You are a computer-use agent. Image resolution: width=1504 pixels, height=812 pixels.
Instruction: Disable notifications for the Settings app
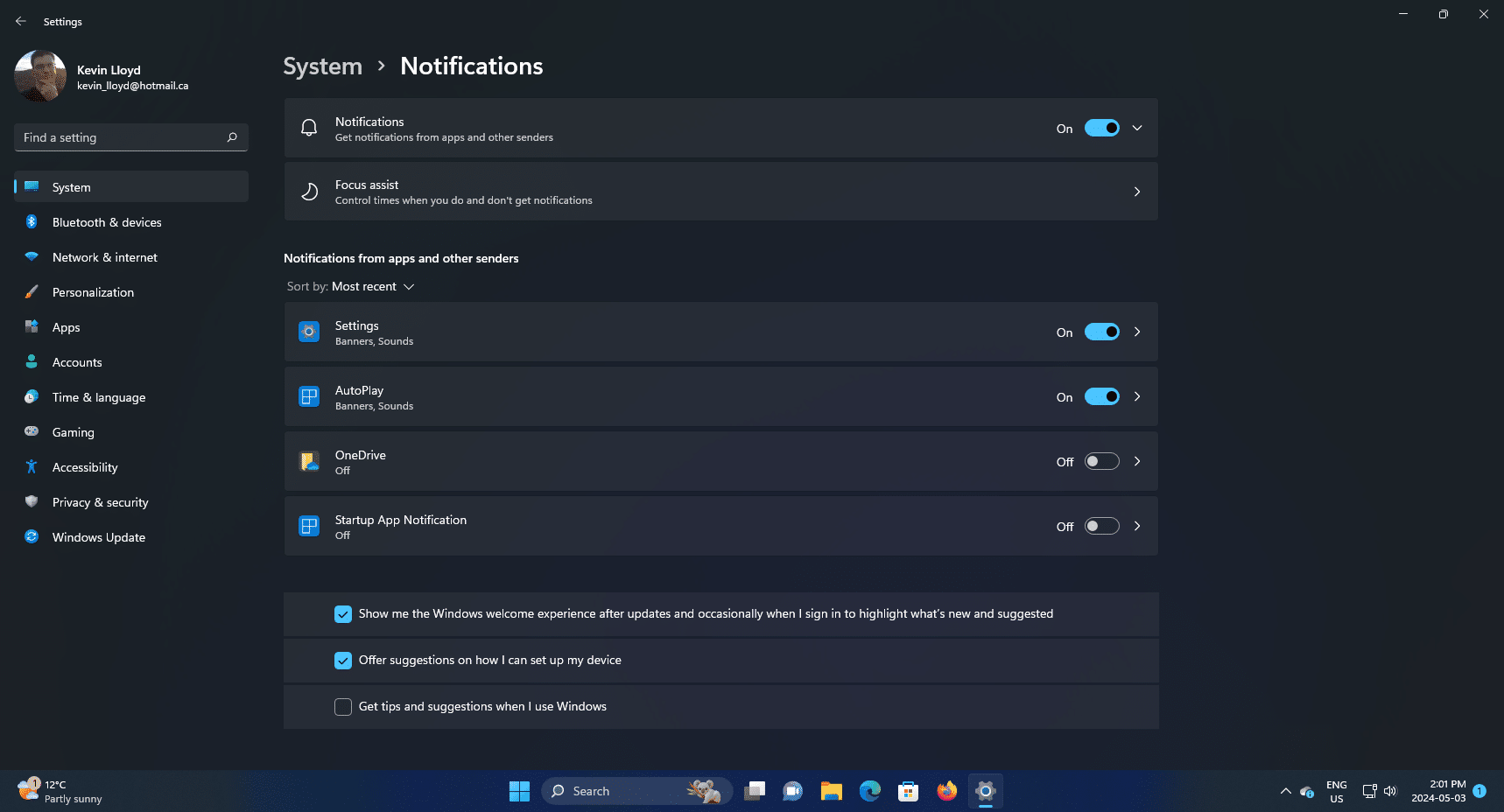pos(1102,332)
